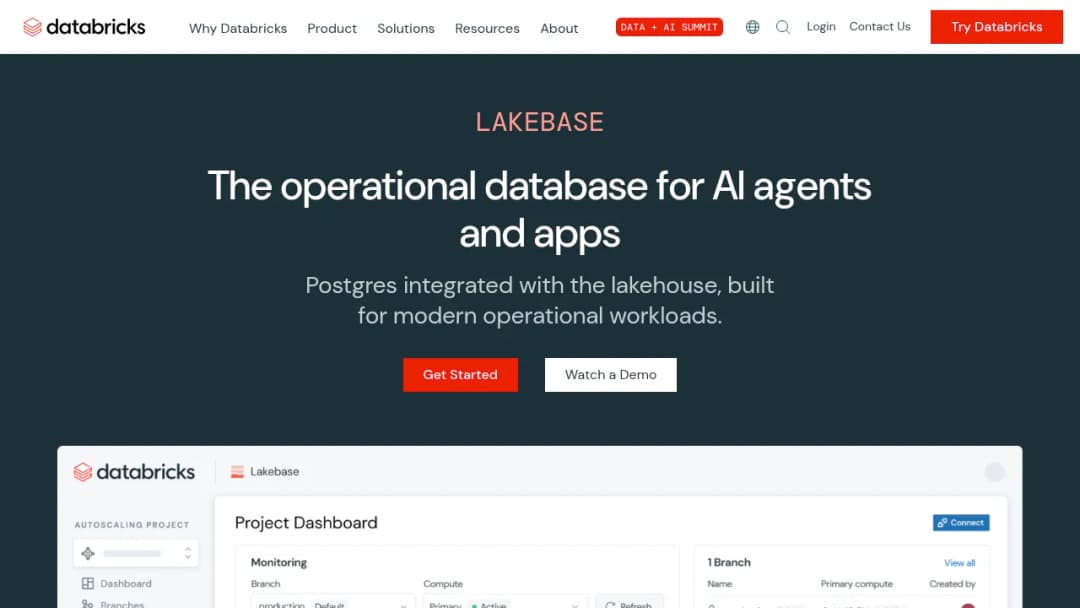The height and width of the screenshot is (608, 1080).
Task: Click the Refresh button in Monitoring
Action: point(629,602)
